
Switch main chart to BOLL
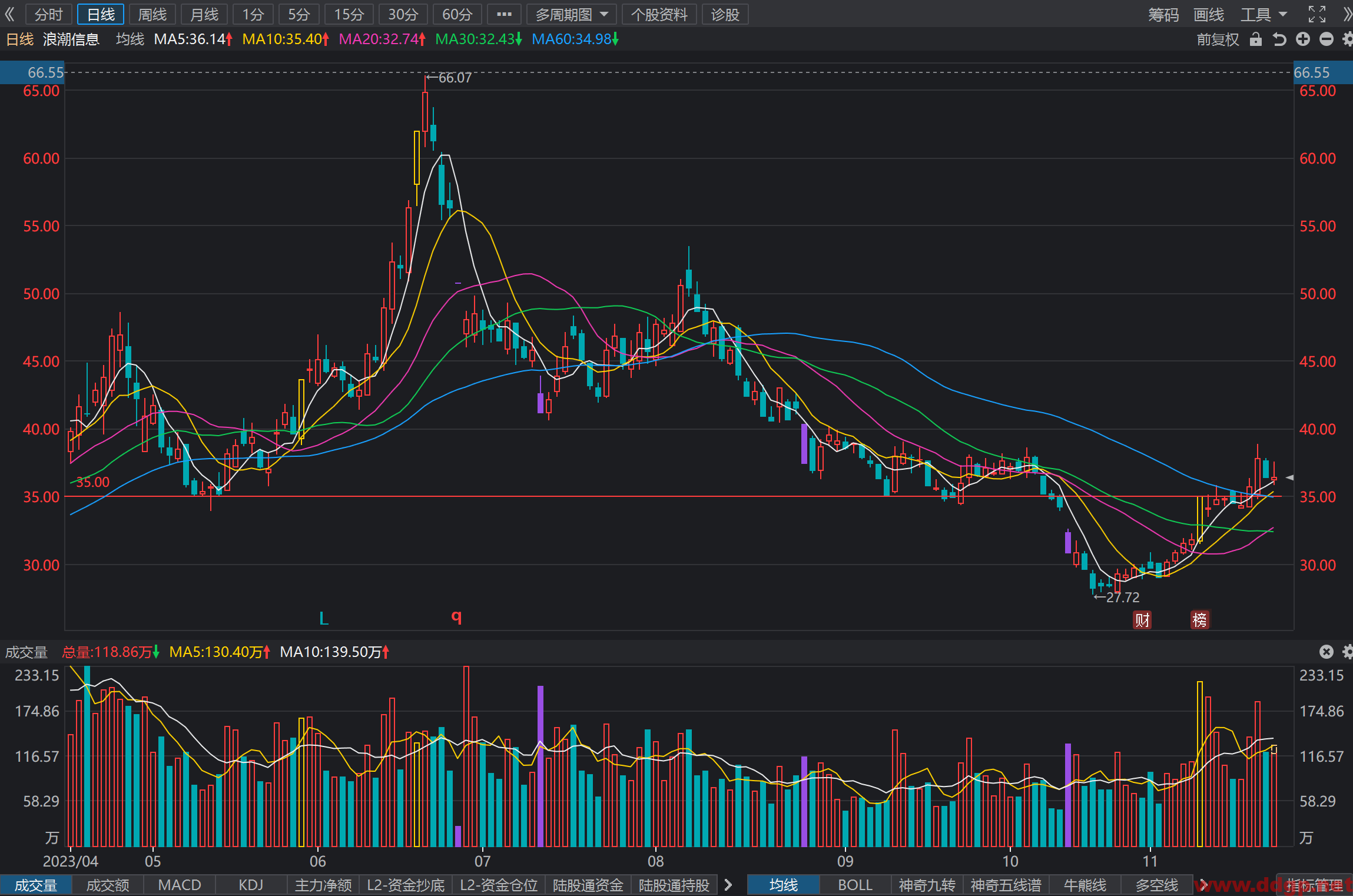point(855,885)
